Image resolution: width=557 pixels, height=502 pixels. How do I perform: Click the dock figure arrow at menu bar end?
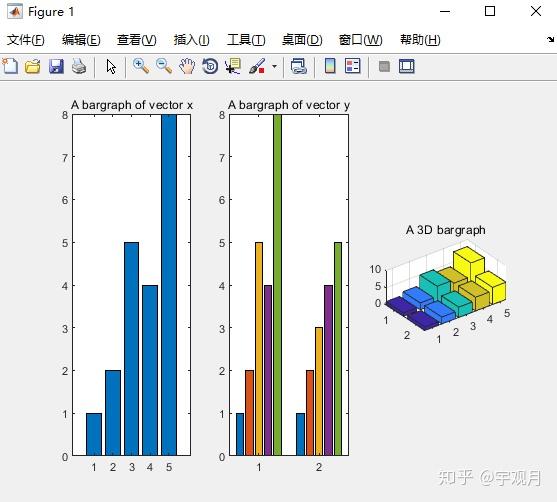[x=550, y=39]
